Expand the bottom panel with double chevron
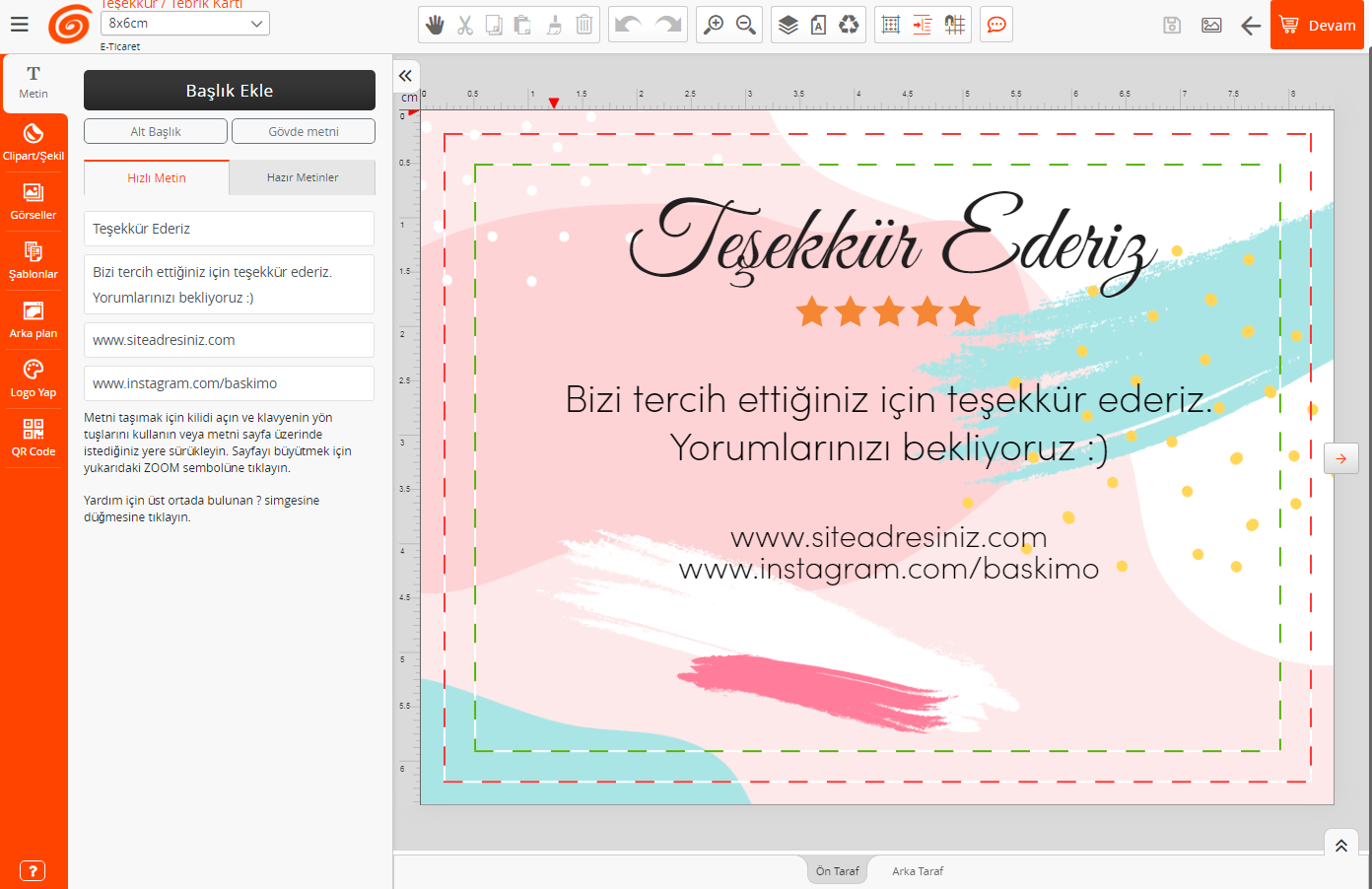Image resolution: width=1372 pixels, height=889 pixels. click(x=1340, y=846)
